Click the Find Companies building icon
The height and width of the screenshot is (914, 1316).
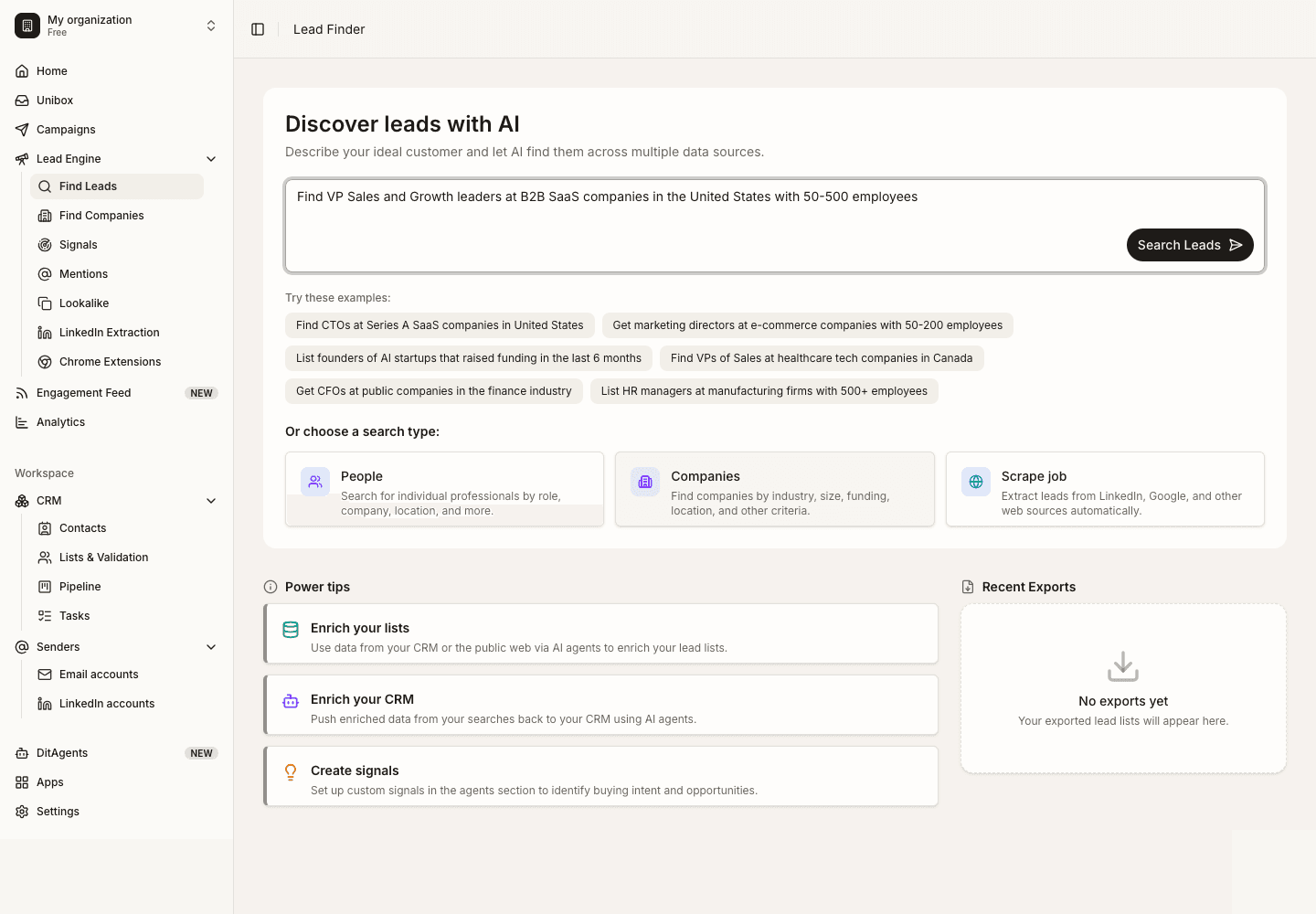45,216
